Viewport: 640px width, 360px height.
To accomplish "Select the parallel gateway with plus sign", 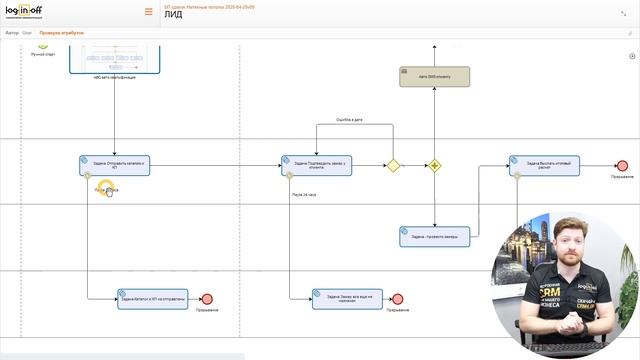I will click(x=435, y=166).
